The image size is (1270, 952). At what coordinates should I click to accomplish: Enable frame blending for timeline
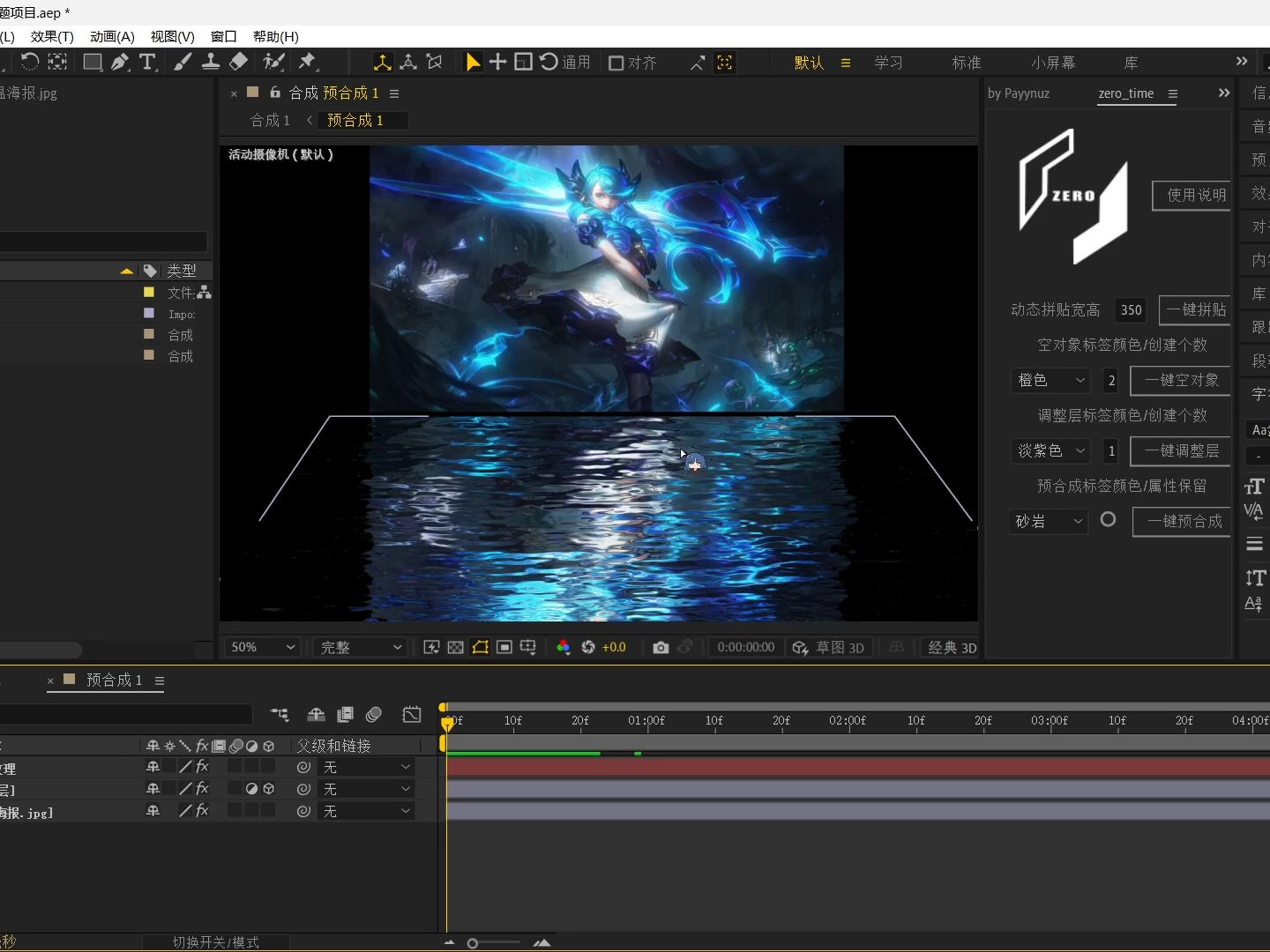345,714
